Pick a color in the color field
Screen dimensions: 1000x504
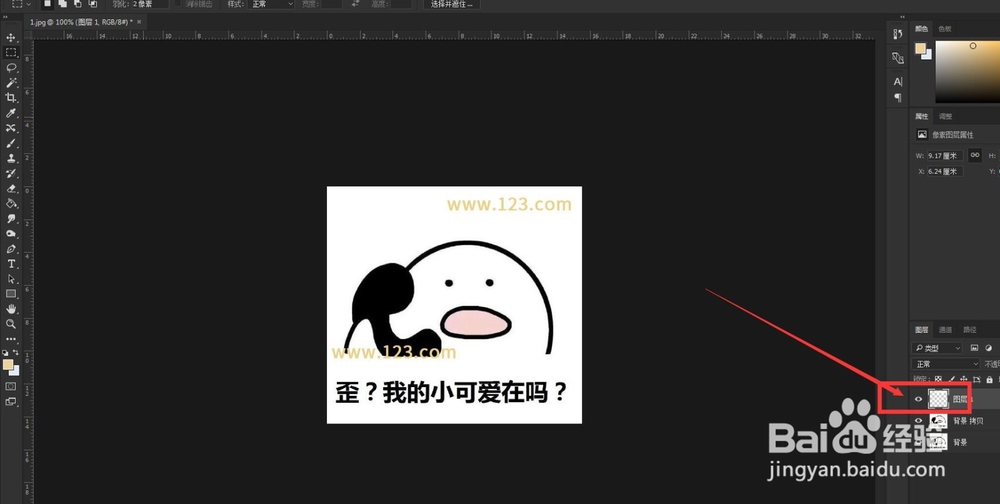pyautogui.click(x=967, y=71)
